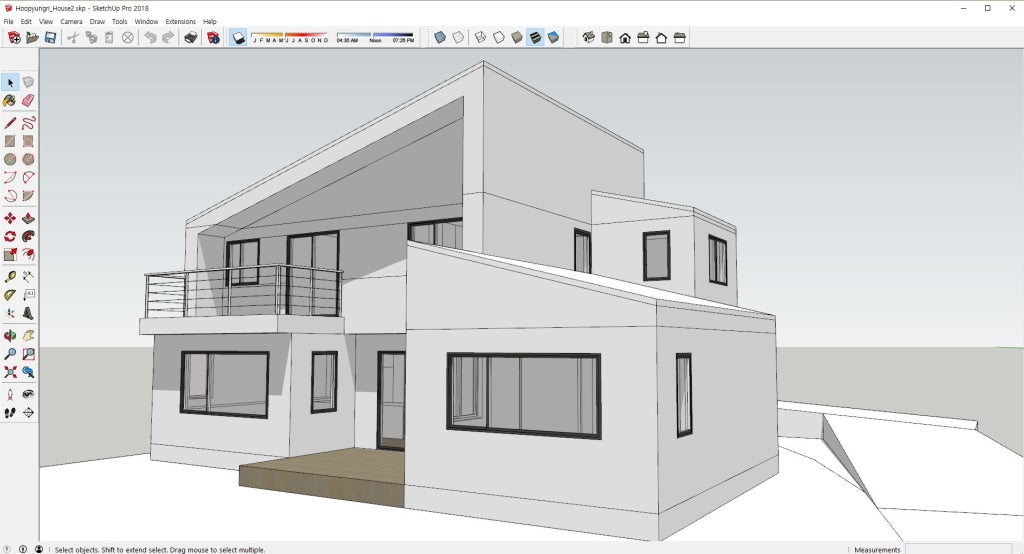This screenshot has width=1024, height=554.
Task: Toggle Back Edges style
Action: pos(458,38)
